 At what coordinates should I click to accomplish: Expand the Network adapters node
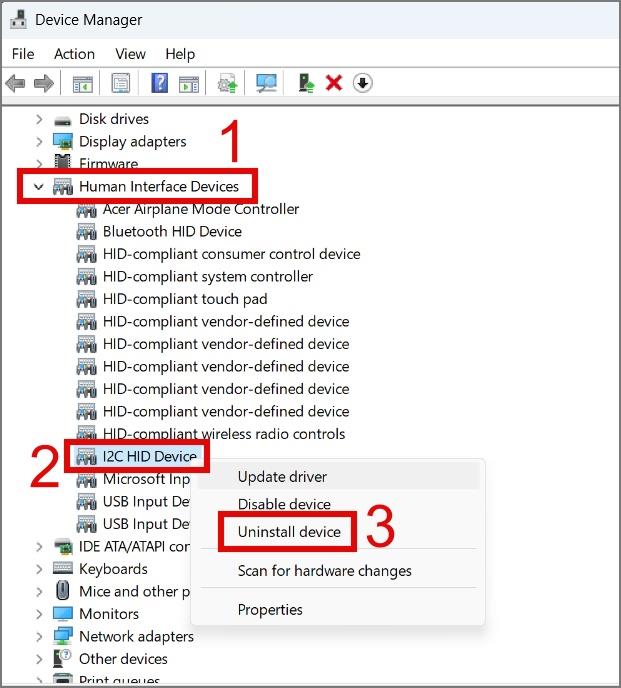39,636
